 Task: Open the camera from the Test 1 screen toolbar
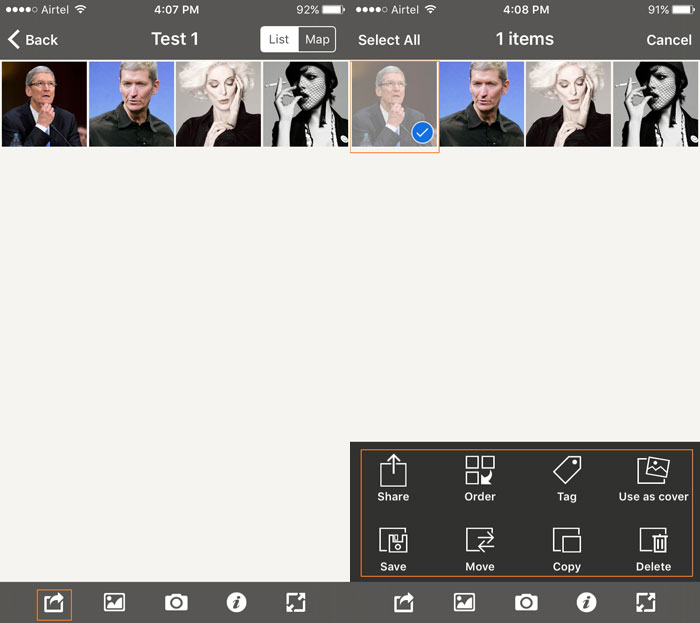[176, 602]
